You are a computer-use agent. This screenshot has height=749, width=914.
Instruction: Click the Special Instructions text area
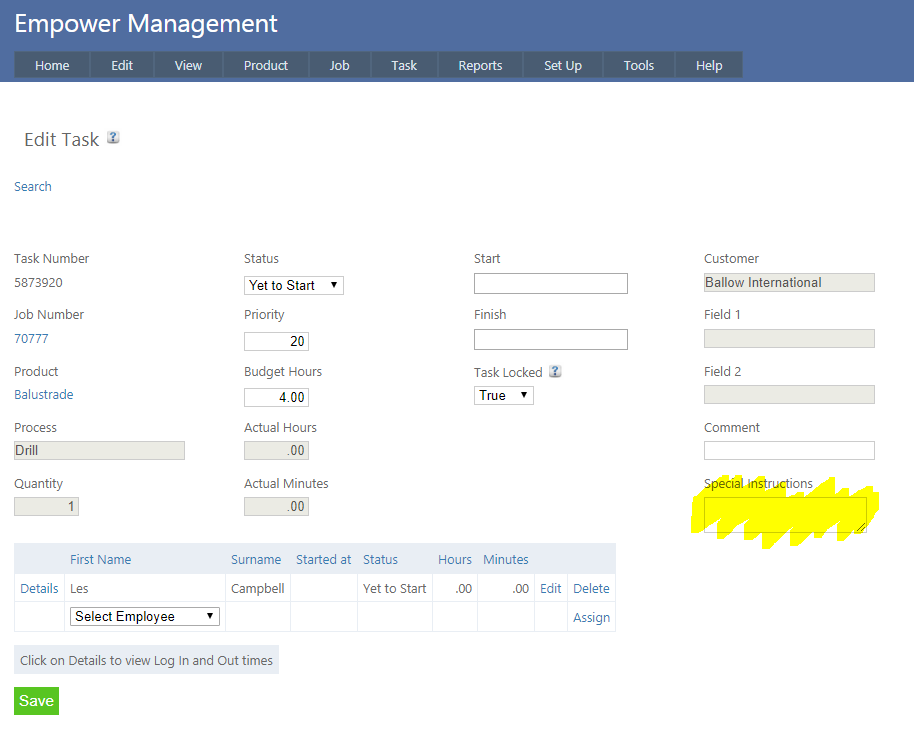(x=785, y=514)
